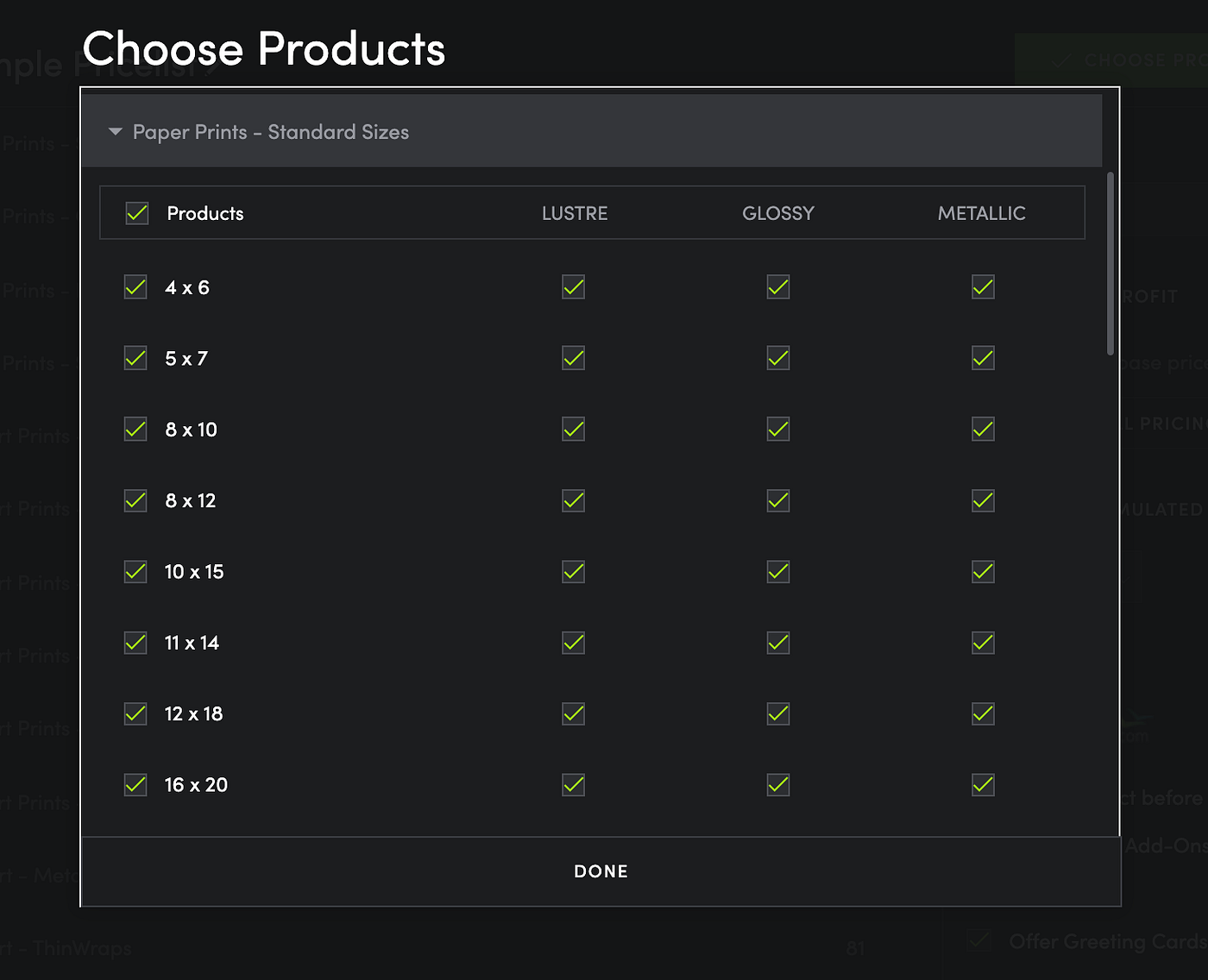Disable Glossy for 8 x 10

pos(778,430)
